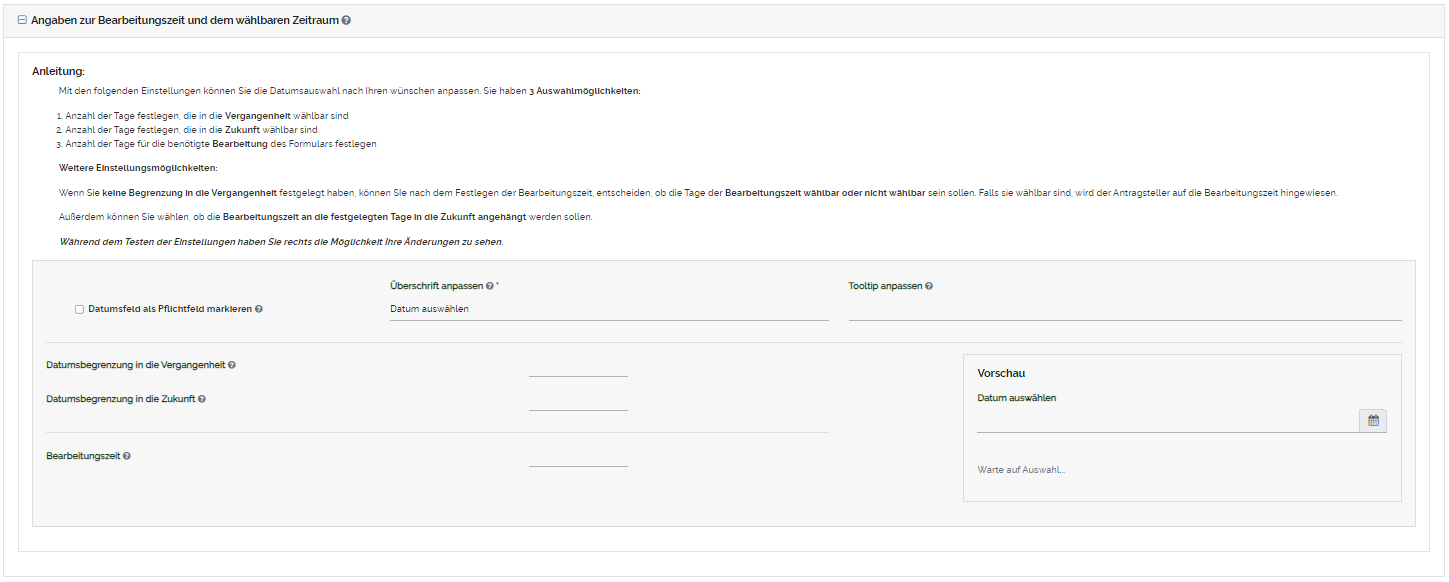Click the 'Datumsfeld als Pflichtfeld markieren' label text
This screenshot has height=582, width=1449.
169,309
